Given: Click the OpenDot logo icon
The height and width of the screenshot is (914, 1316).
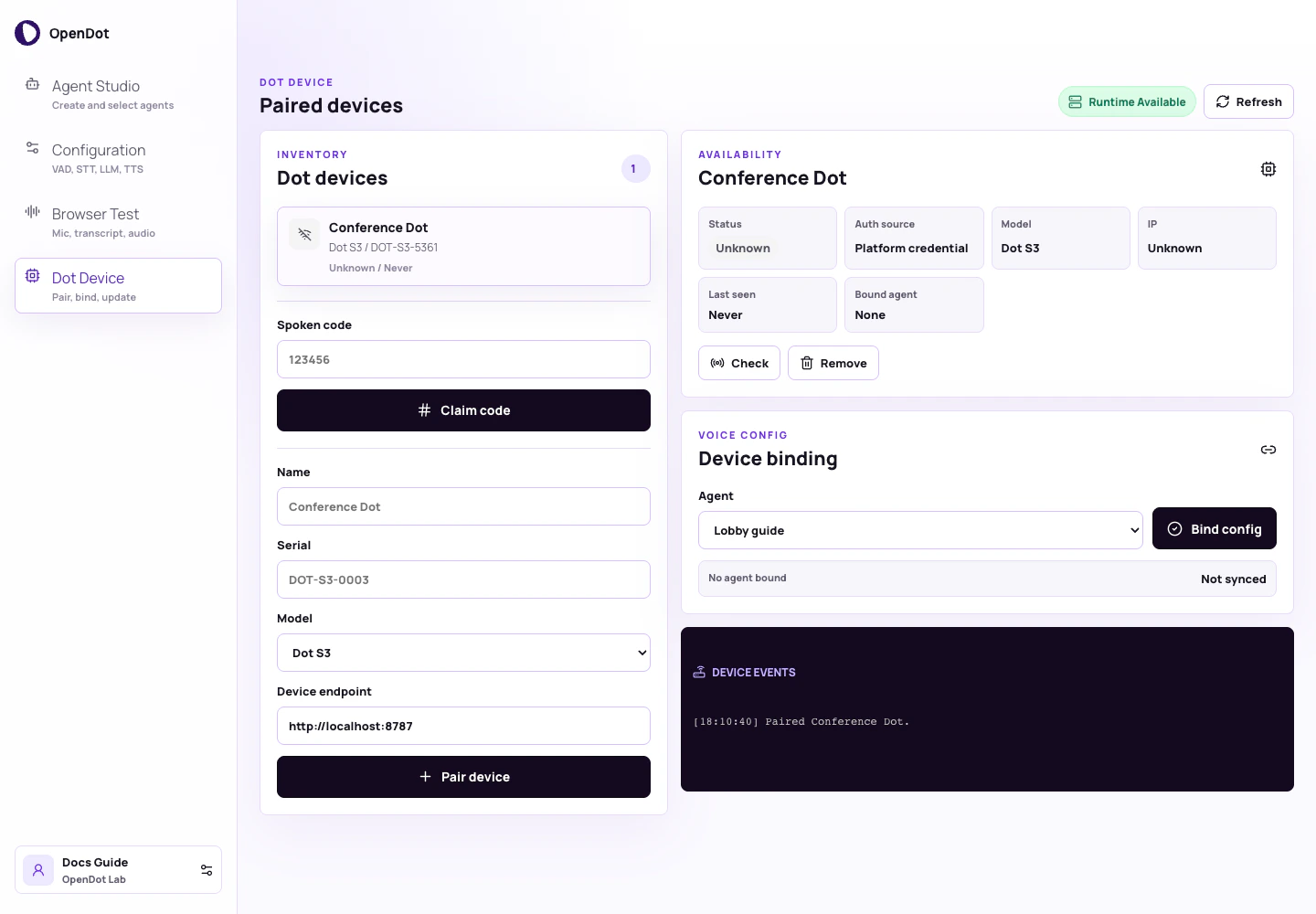Looking at the screenshot, I should pyautogui.click(x=27, y=33).
